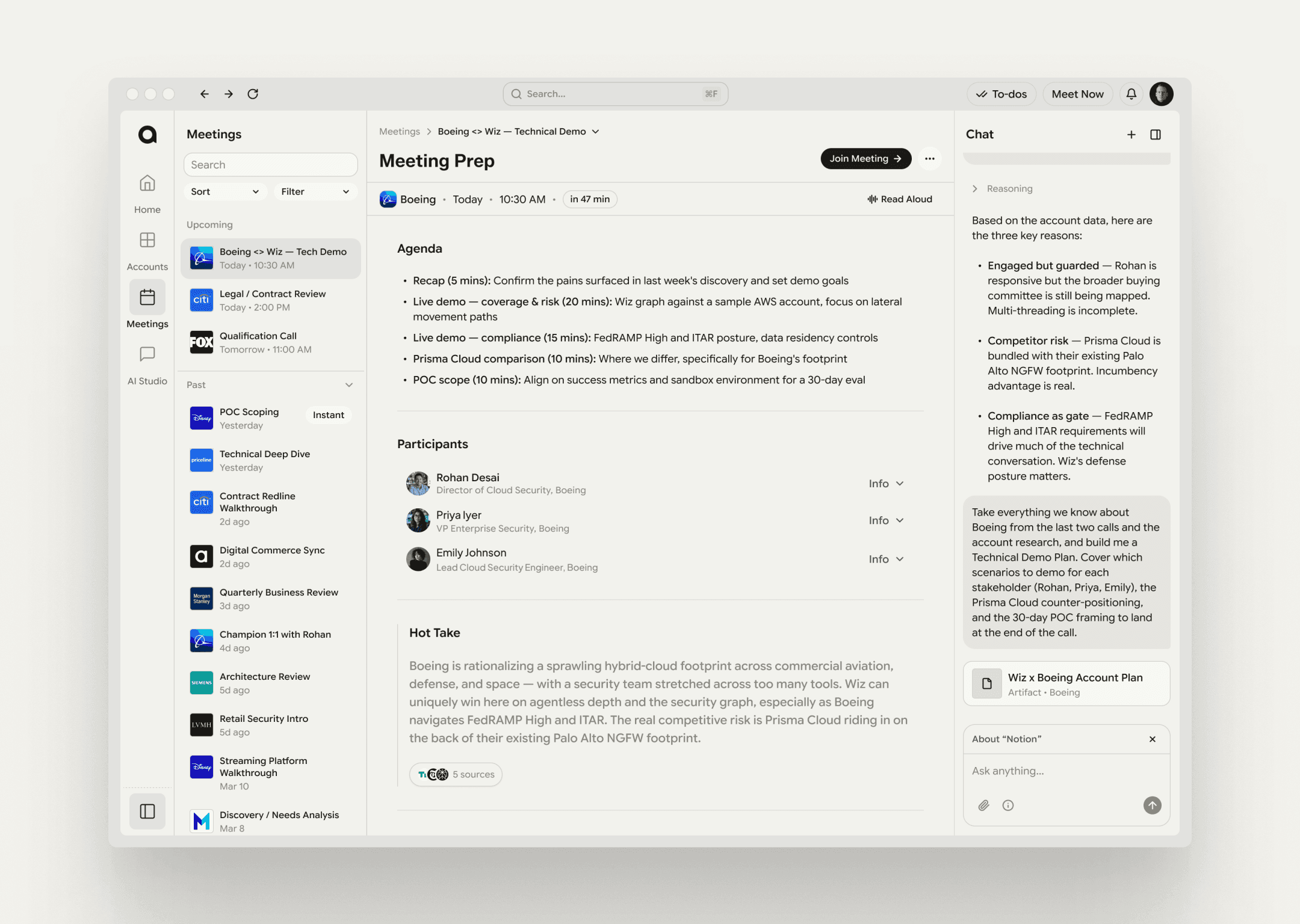
Task: Open Rohan Desai's avatar
Action: pos(418,484)
